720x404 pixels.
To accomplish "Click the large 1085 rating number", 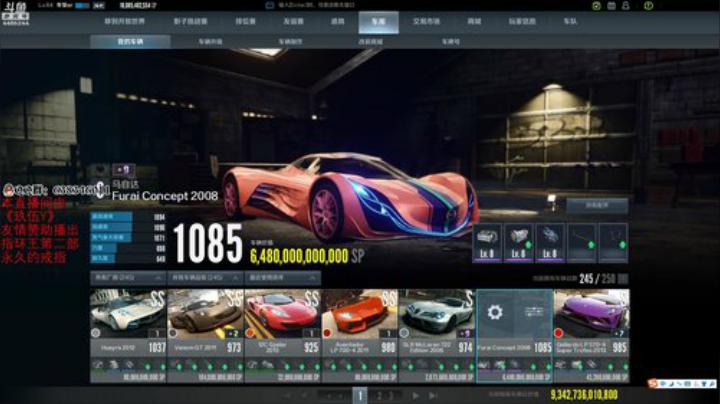I will click(208, 244).
